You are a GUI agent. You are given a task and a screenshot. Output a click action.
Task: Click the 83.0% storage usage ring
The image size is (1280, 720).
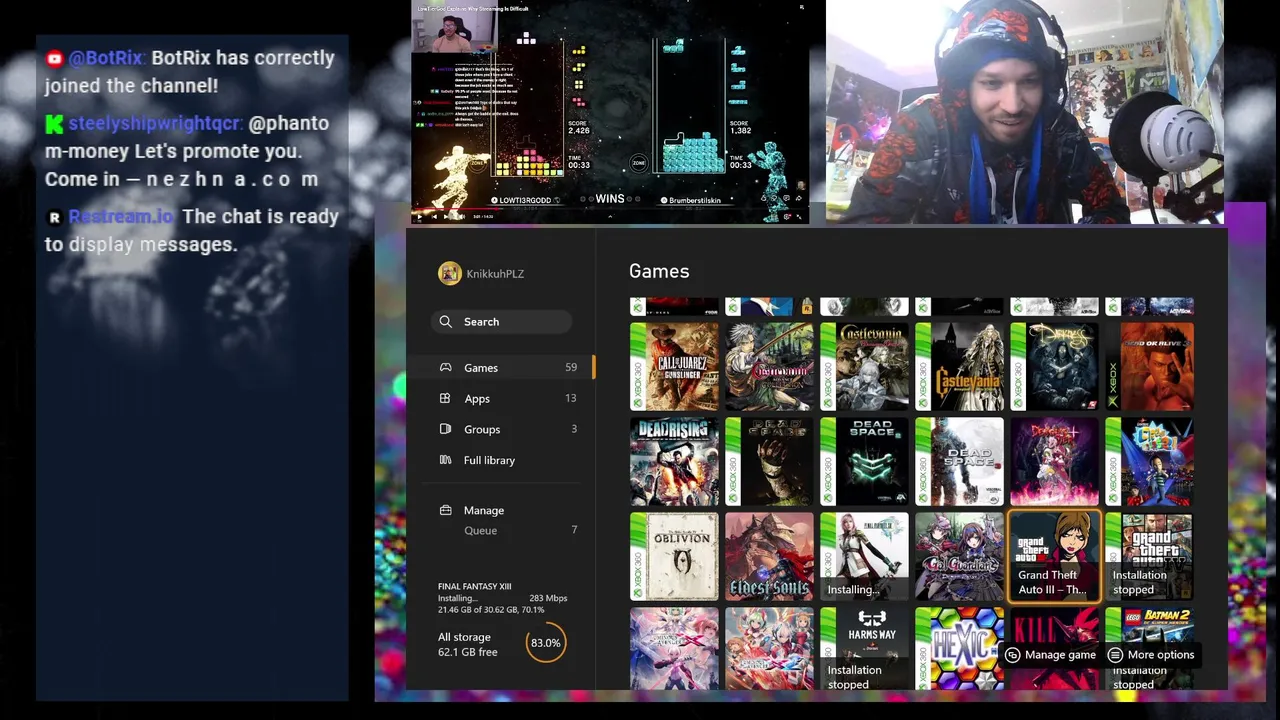(546, 643)
